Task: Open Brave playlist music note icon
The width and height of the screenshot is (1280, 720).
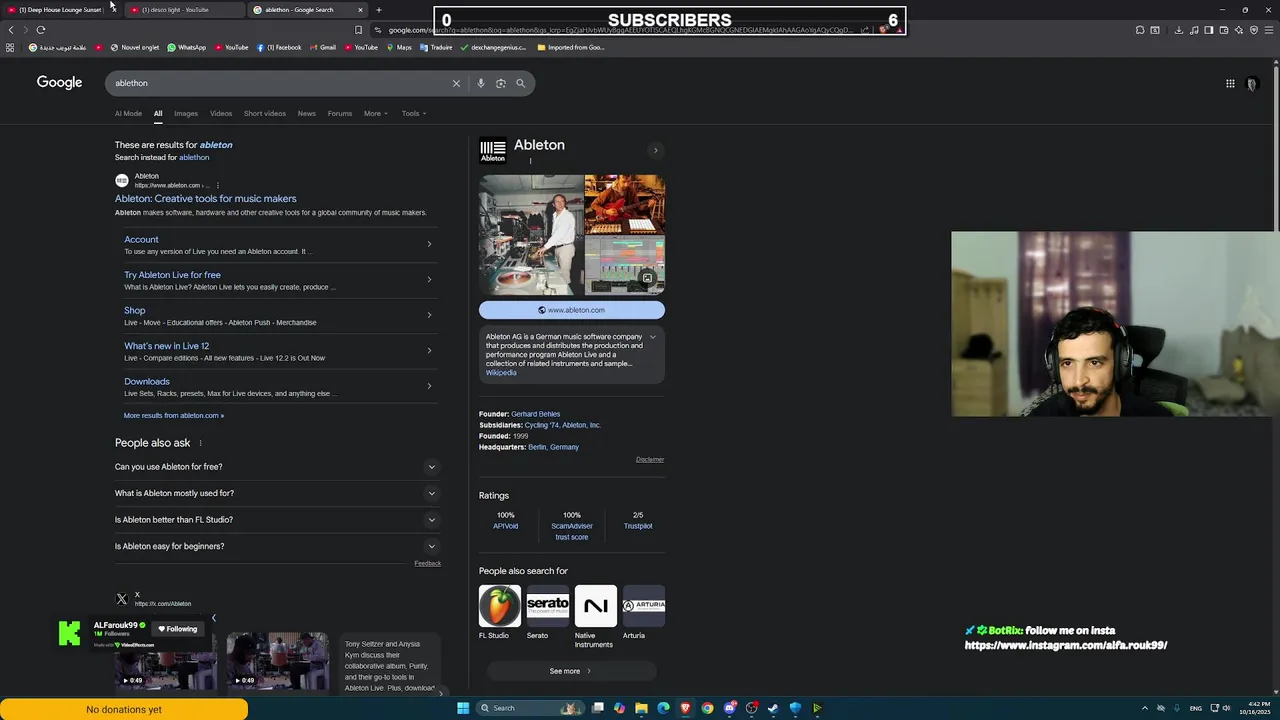Action: pos(1194,30)
